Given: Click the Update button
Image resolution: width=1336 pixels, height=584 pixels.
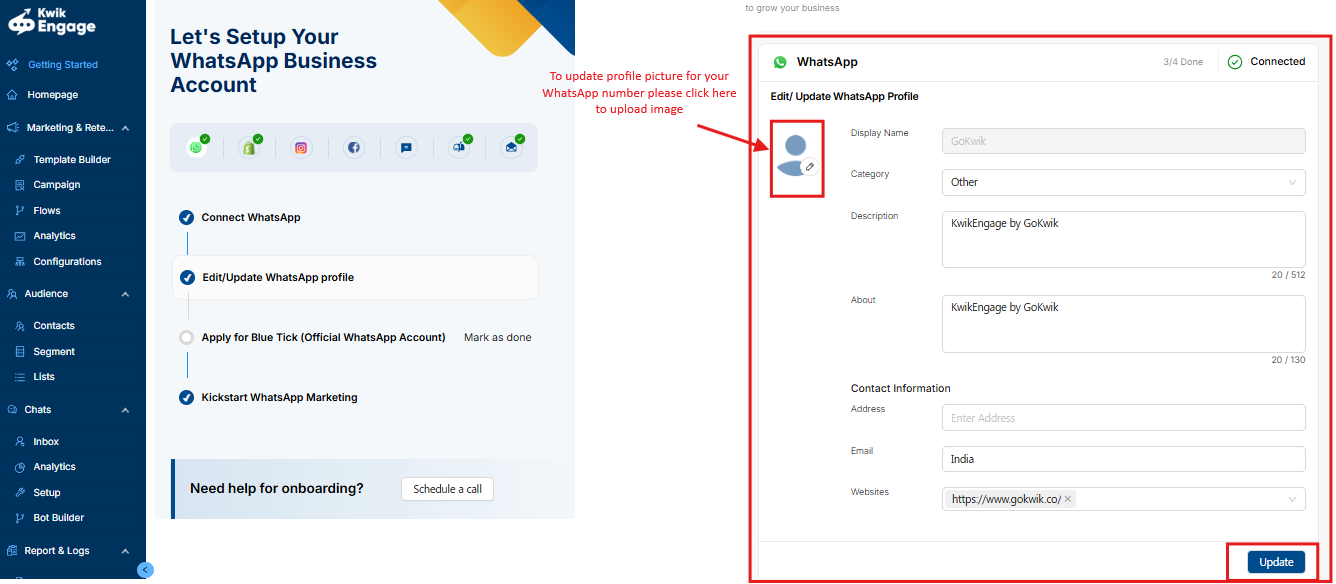Looking at the screenshot, I should [x=1276, y=562].
